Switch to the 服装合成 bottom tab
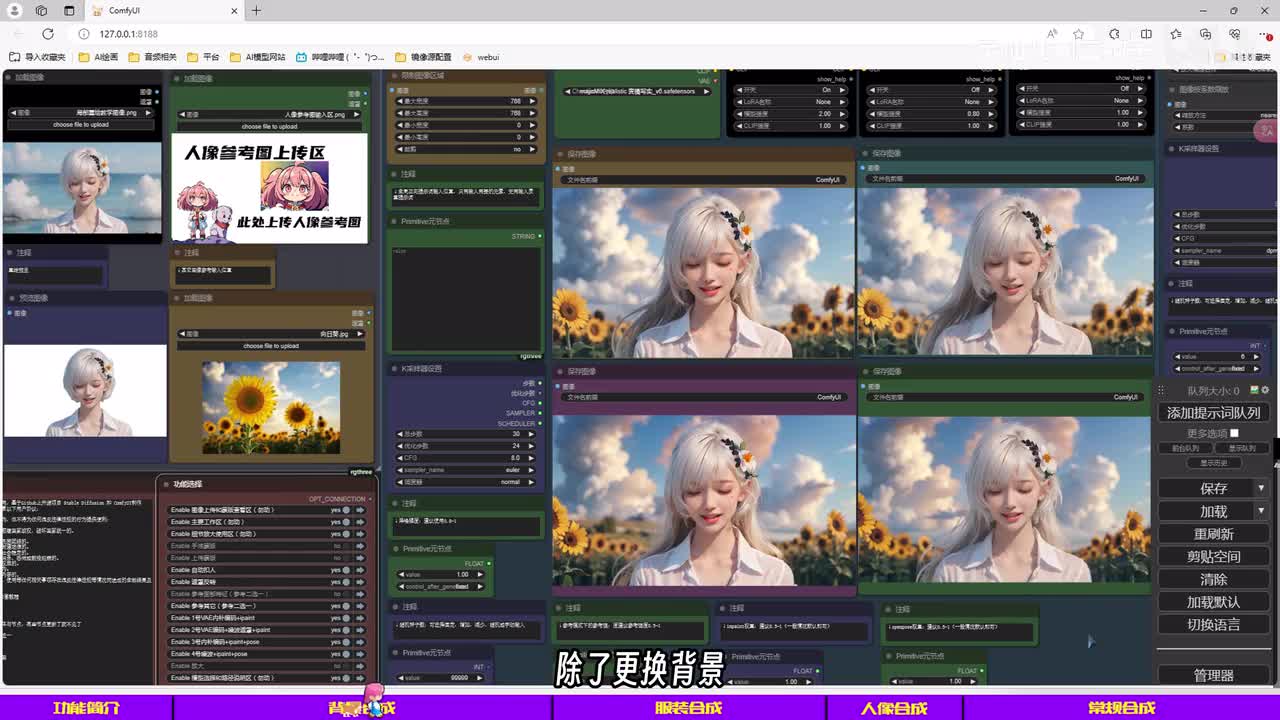This screenshot has width=1280, height=720. [688, 708]
